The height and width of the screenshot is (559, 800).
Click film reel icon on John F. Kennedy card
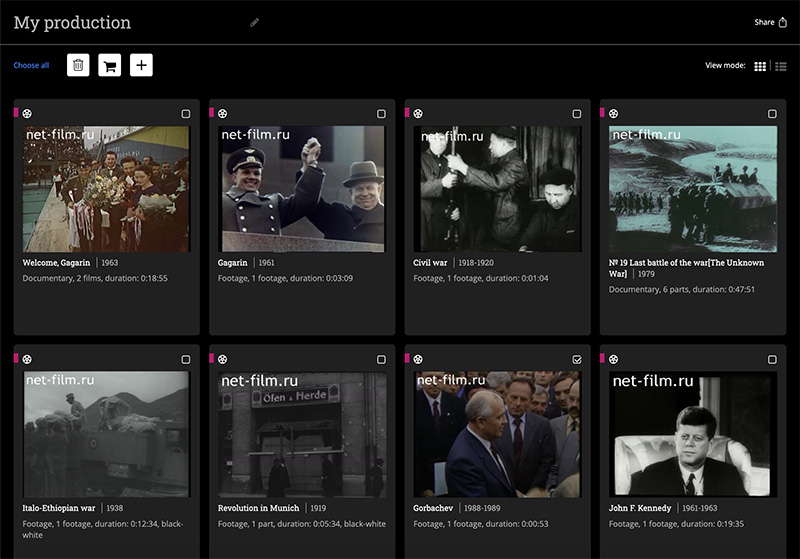click(613, 359)
